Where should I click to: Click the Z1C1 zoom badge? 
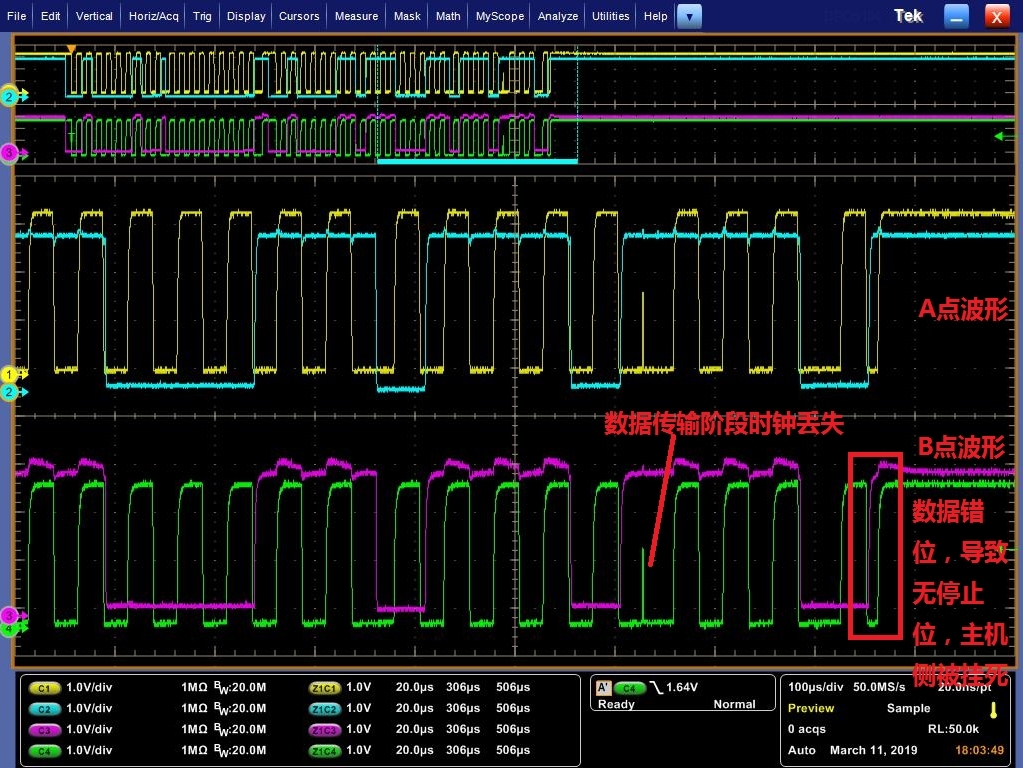point(325,688)
